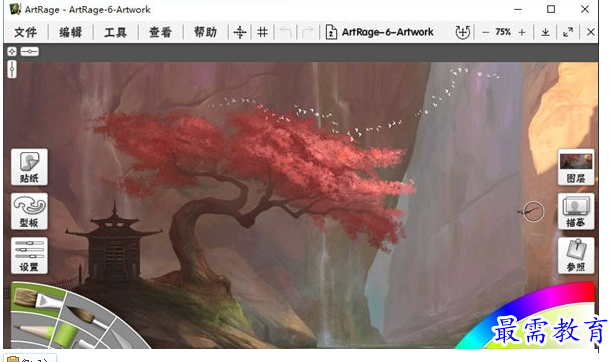The image size is (616, 362).
Task: Open the 型板 (Stencils) panel
Action: coord(29,211)
